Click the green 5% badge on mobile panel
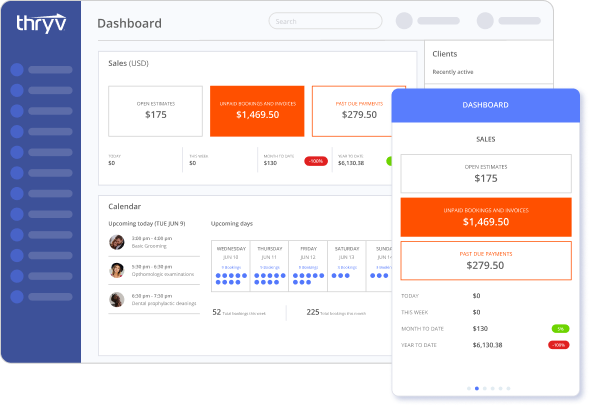The width and height of the screenshot is (589, 407). [560, 329]
